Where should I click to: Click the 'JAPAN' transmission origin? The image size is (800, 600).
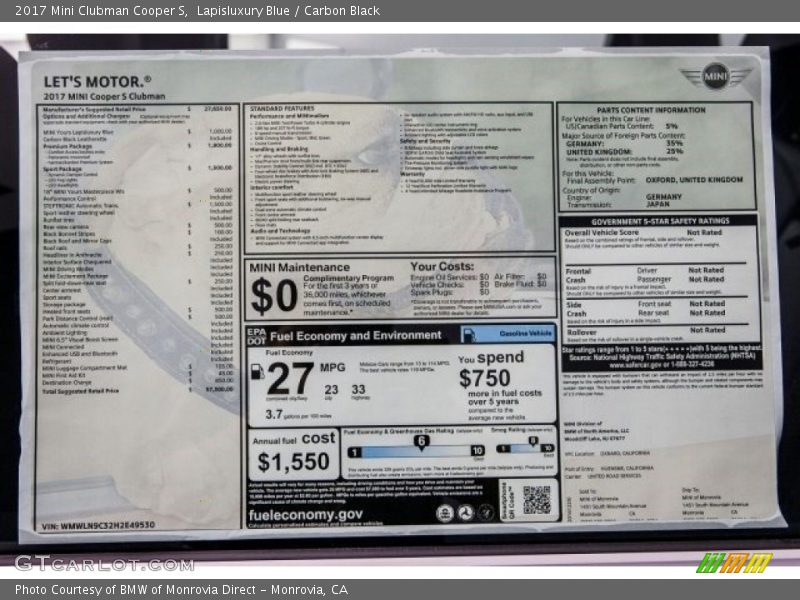[658, 204]
